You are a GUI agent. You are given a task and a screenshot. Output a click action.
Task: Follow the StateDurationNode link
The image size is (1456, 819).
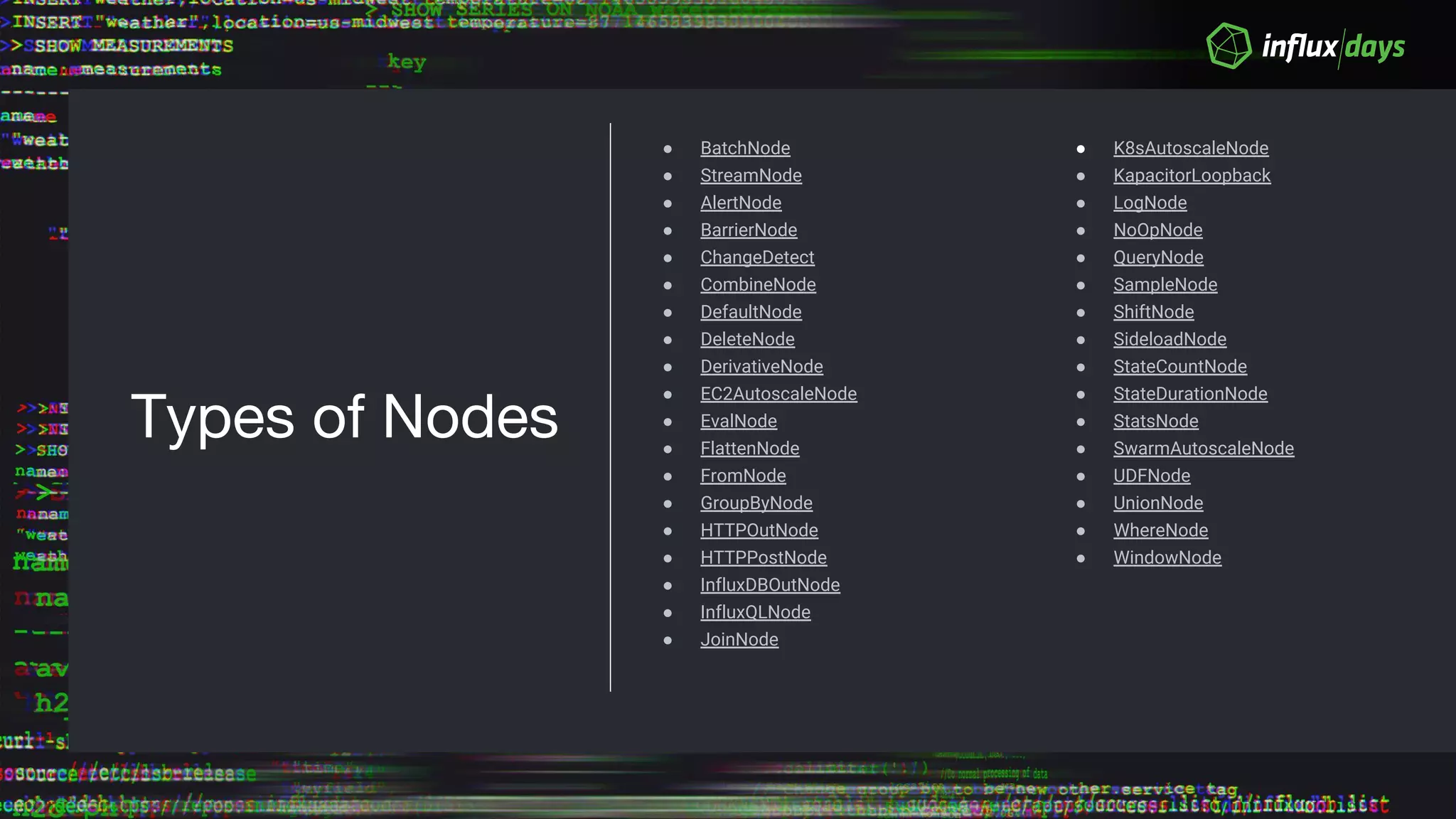1190,394
